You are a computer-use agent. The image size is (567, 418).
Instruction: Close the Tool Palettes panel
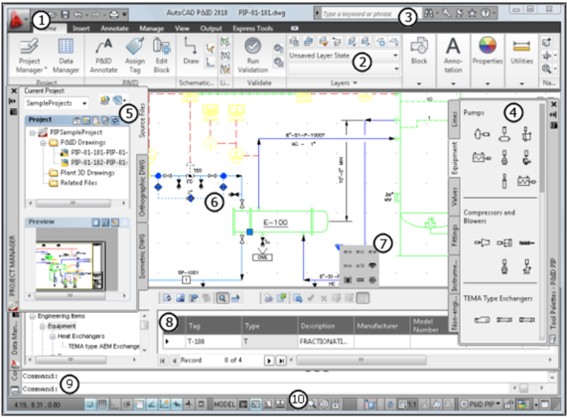pos(554,104)
